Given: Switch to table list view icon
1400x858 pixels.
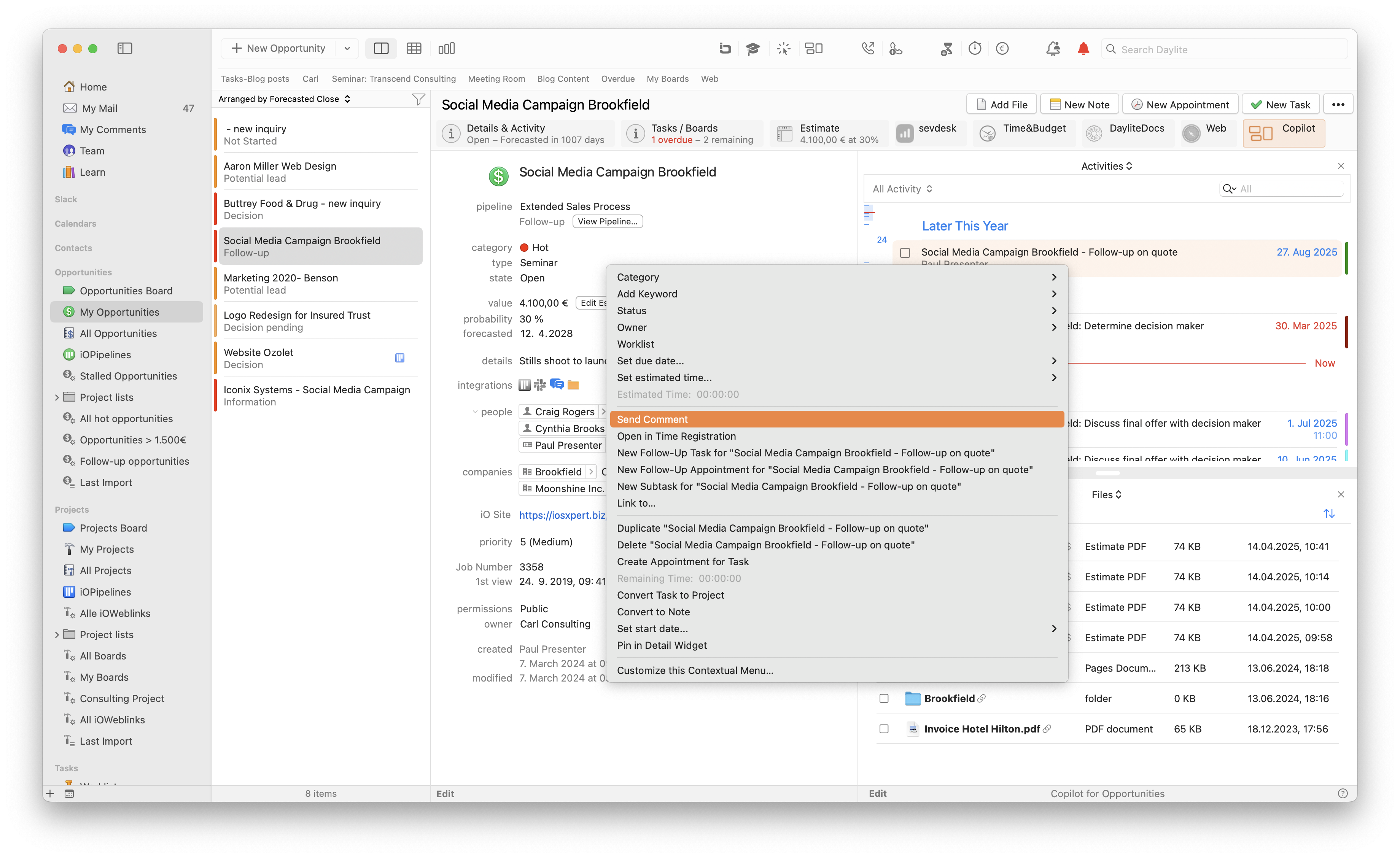Looking at the screenshot, I should pyautogui.click(x=414, y=48).
